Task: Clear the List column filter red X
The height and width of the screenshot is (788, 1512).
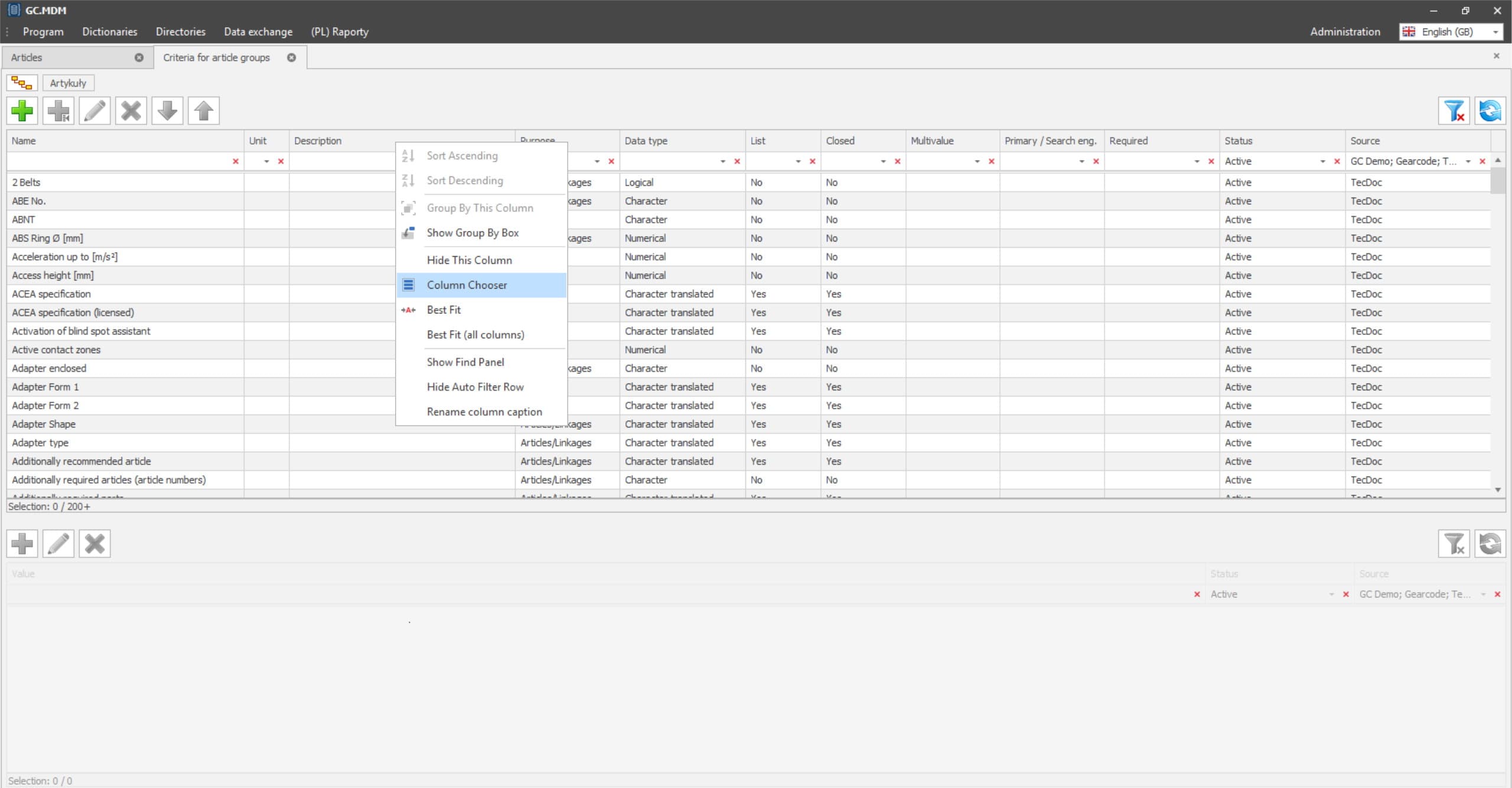Action: 813,161
